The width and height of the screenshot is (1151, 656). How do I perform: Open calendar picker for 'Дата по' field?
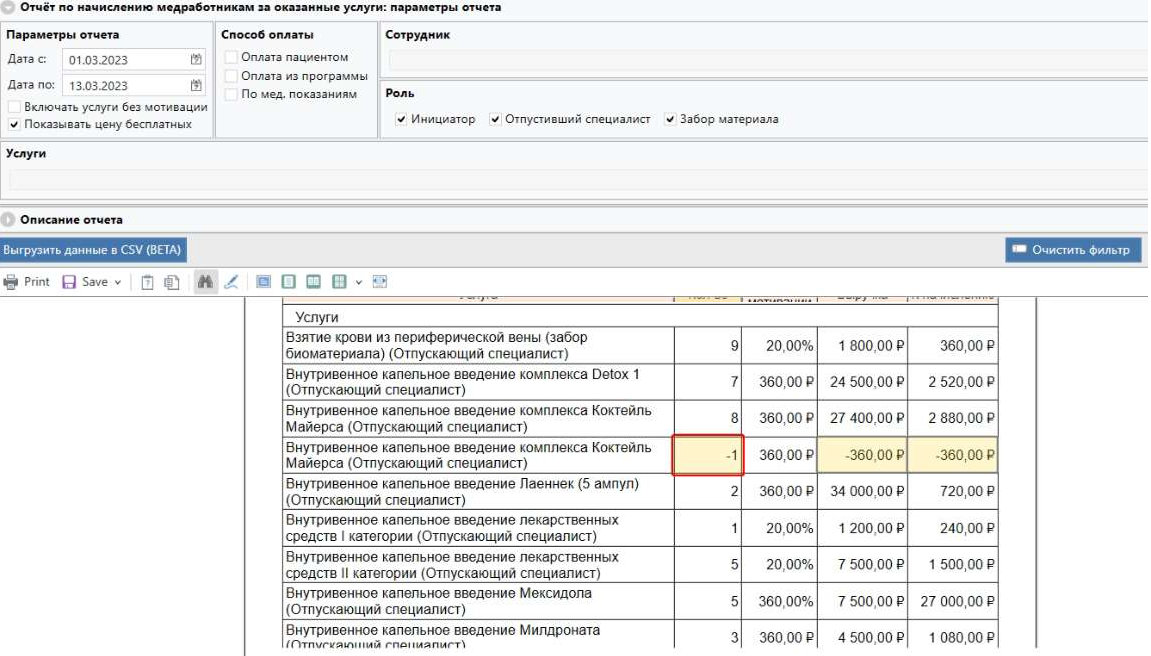pyautogui.click(x=196, y=86)
